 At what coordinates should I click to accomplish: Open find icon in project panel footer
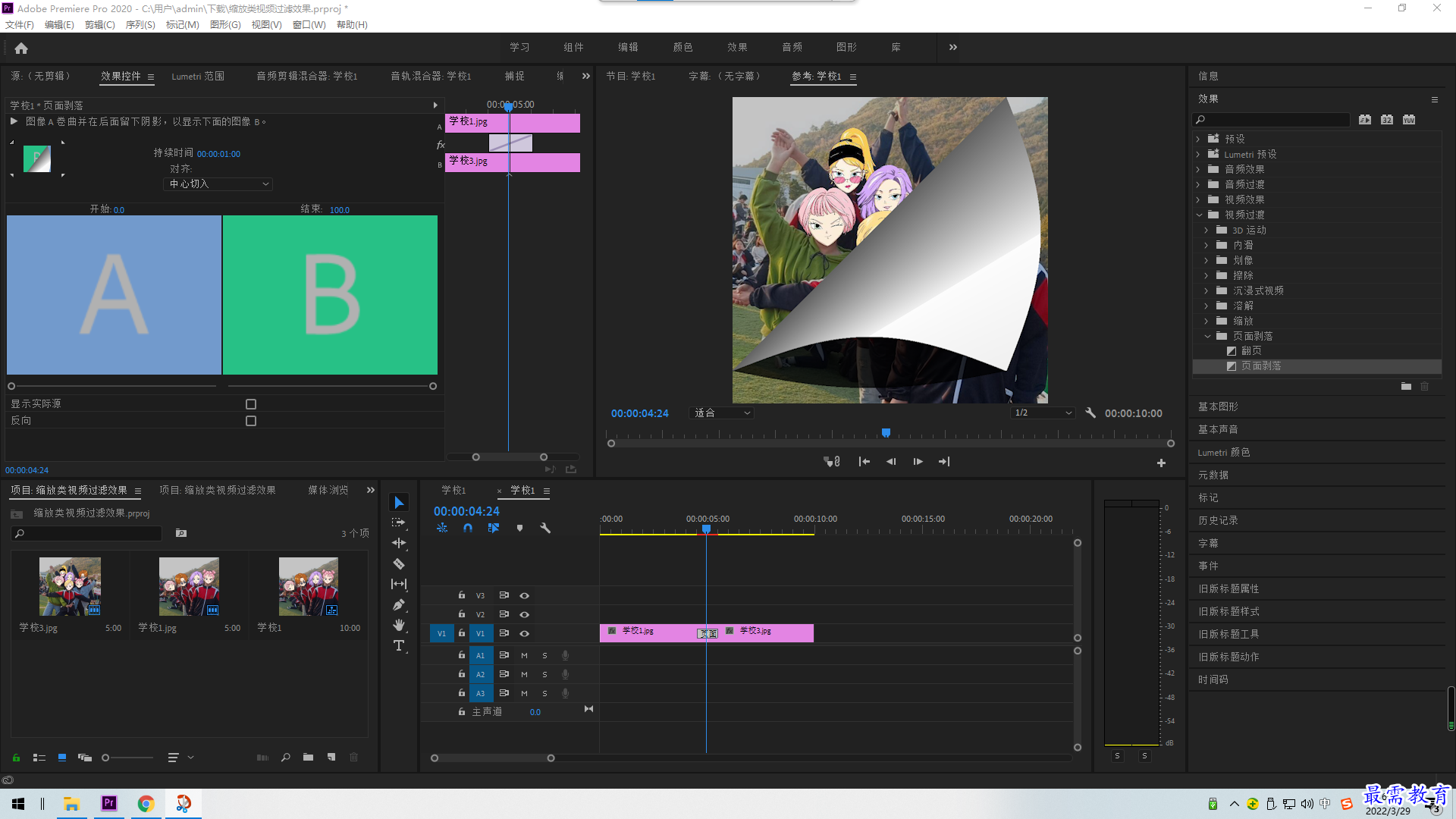[286, 758]
